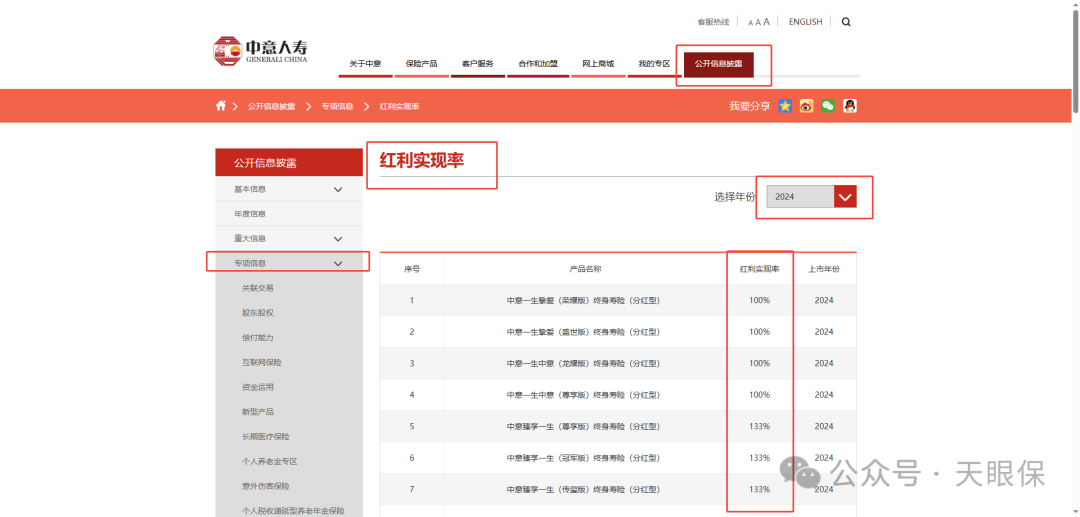
Task: Go to 网上商城 tab
Action: tap(598, 64)
